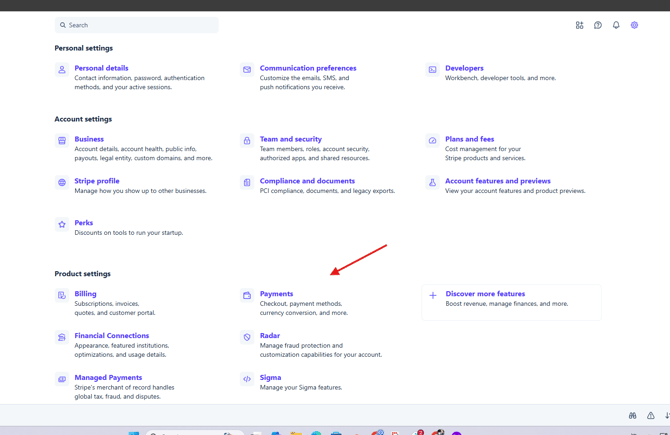This screenshot has width=670, height=435.
Task: Click 'Cost management for your Stripe products' description
Action: [485, 153]
